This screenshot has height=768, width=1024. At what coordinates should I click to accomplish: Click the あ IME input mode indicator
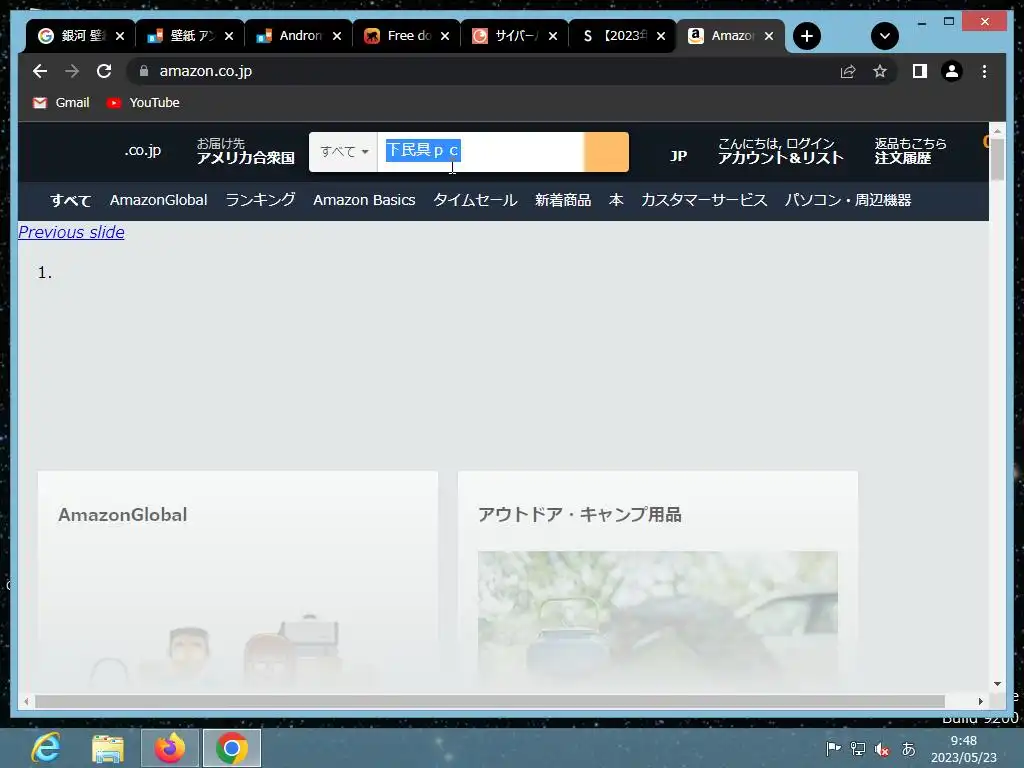908,749
